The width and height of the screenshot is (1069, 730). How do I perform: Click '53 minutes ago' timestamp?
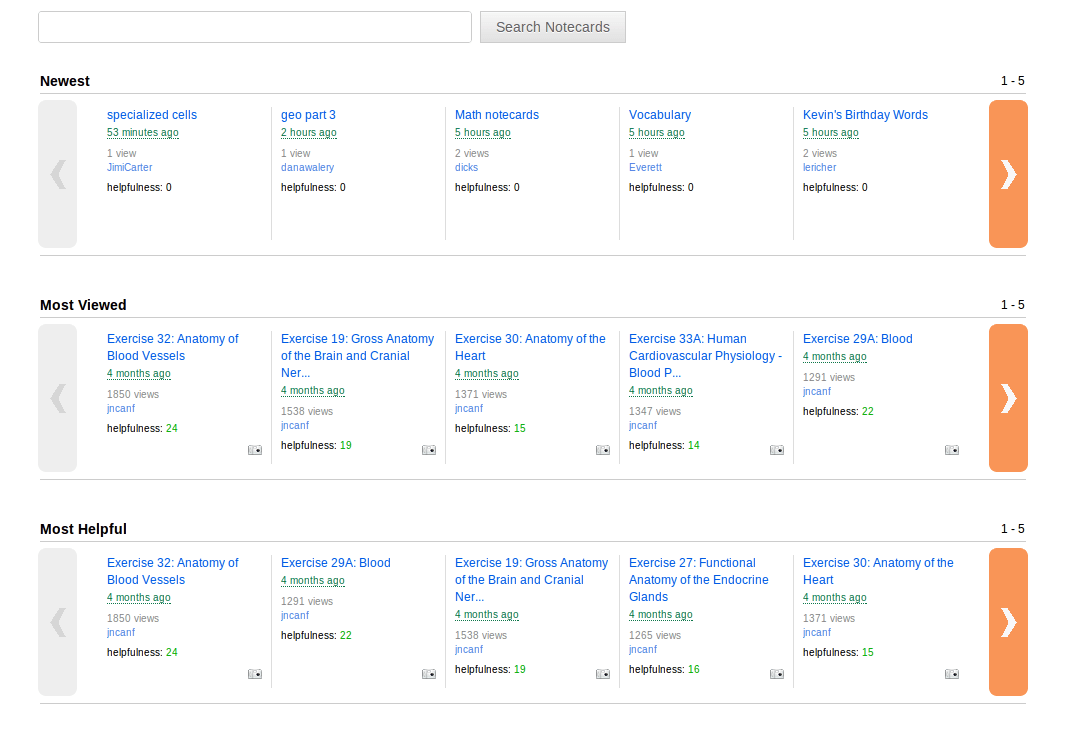tap(142, 132)
